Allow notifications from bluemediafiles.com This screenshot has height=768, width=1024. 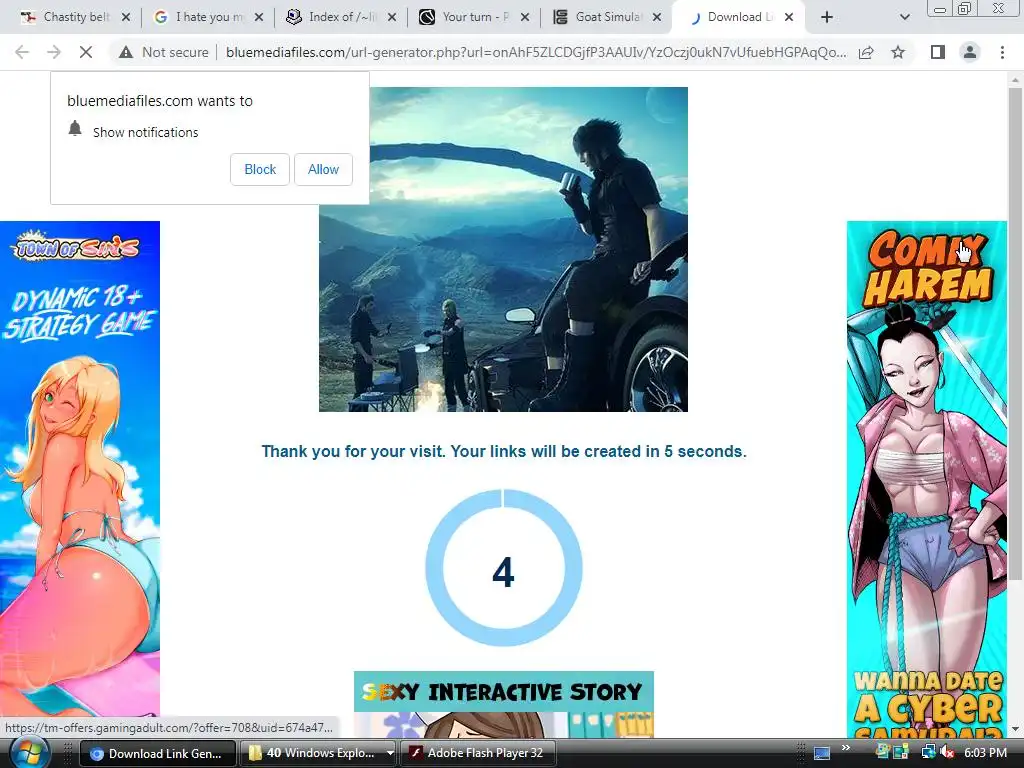323,169
